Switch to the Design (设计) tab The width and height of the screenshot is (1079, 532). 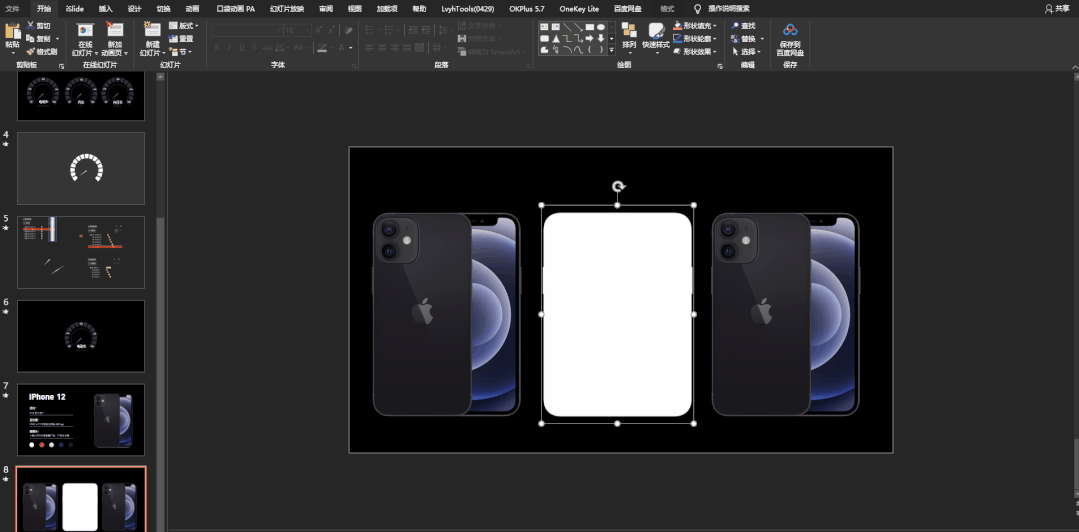[x=134, y=8]
